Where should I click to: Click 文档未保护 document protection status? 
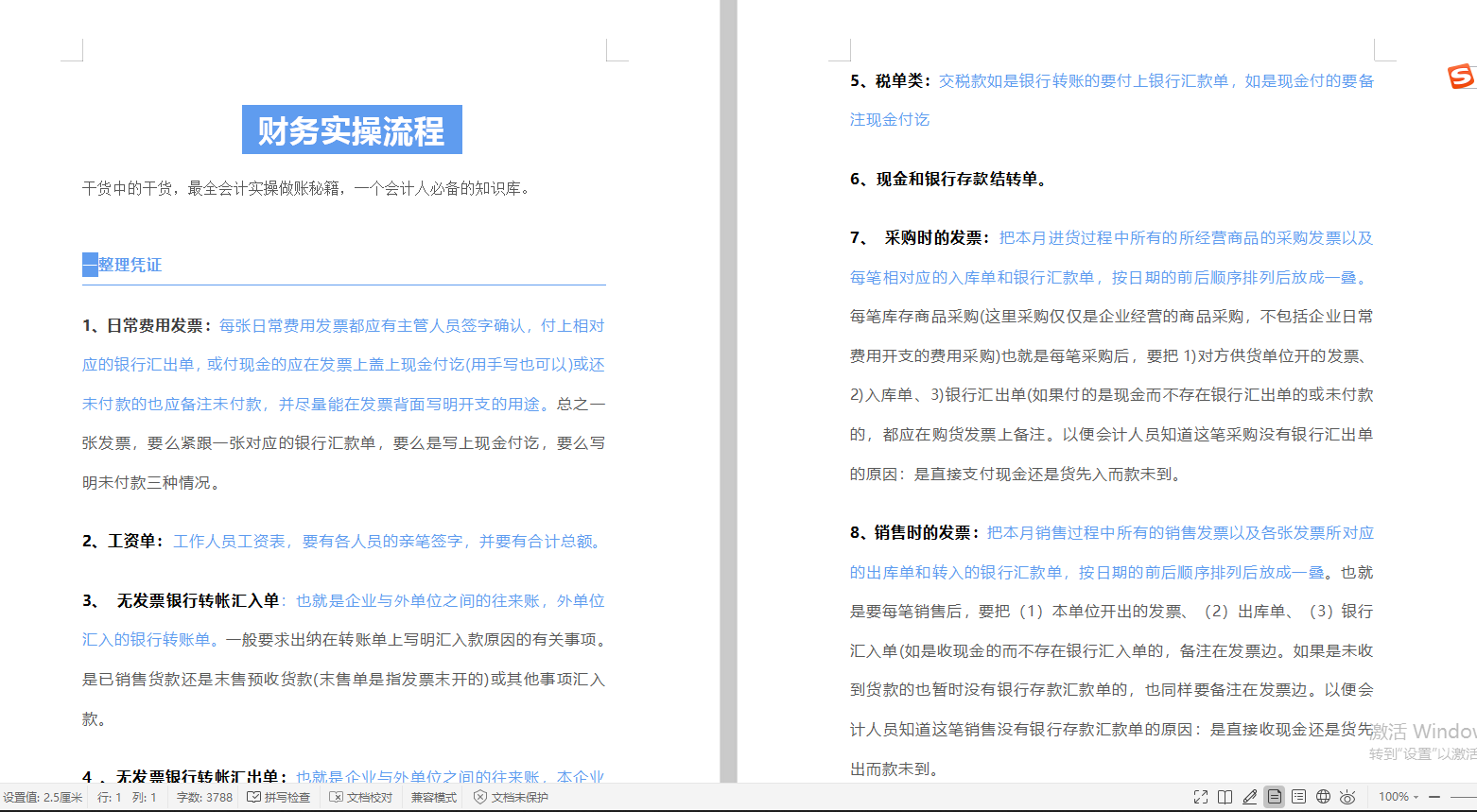click(511, 798)
